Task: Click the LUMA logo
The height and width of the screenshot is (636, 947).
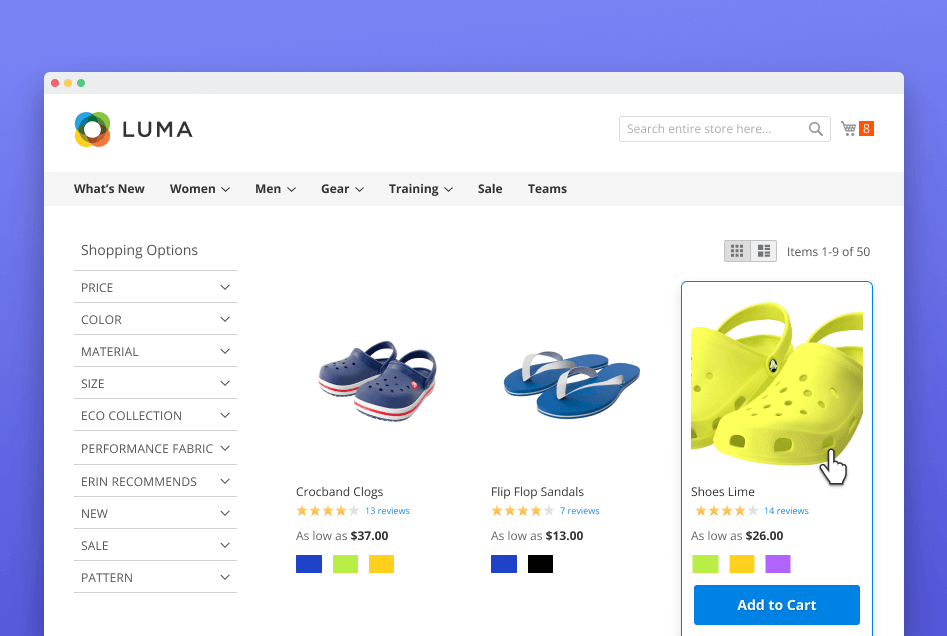Action: [133, 128]
